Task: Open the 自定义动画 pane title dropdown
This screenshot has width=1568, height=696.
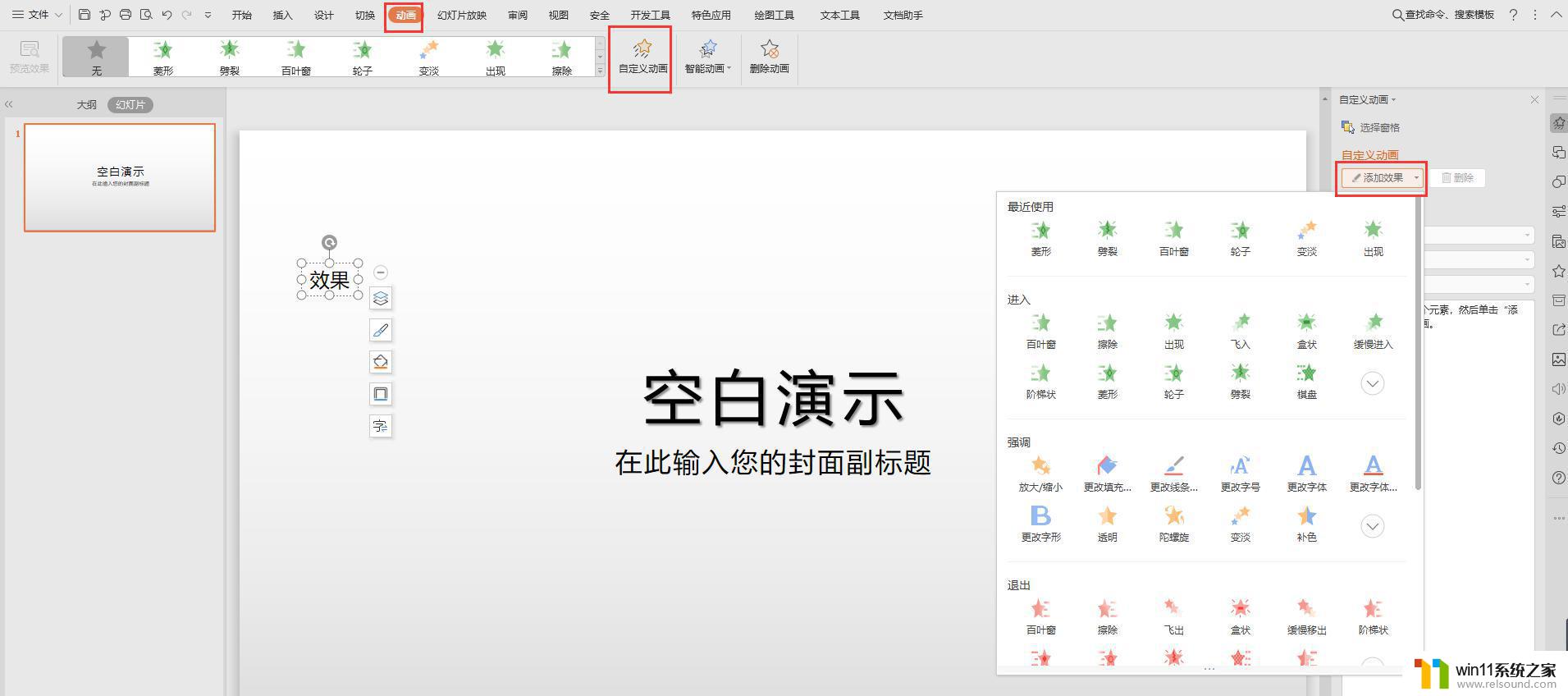Action: point(1368,99)
